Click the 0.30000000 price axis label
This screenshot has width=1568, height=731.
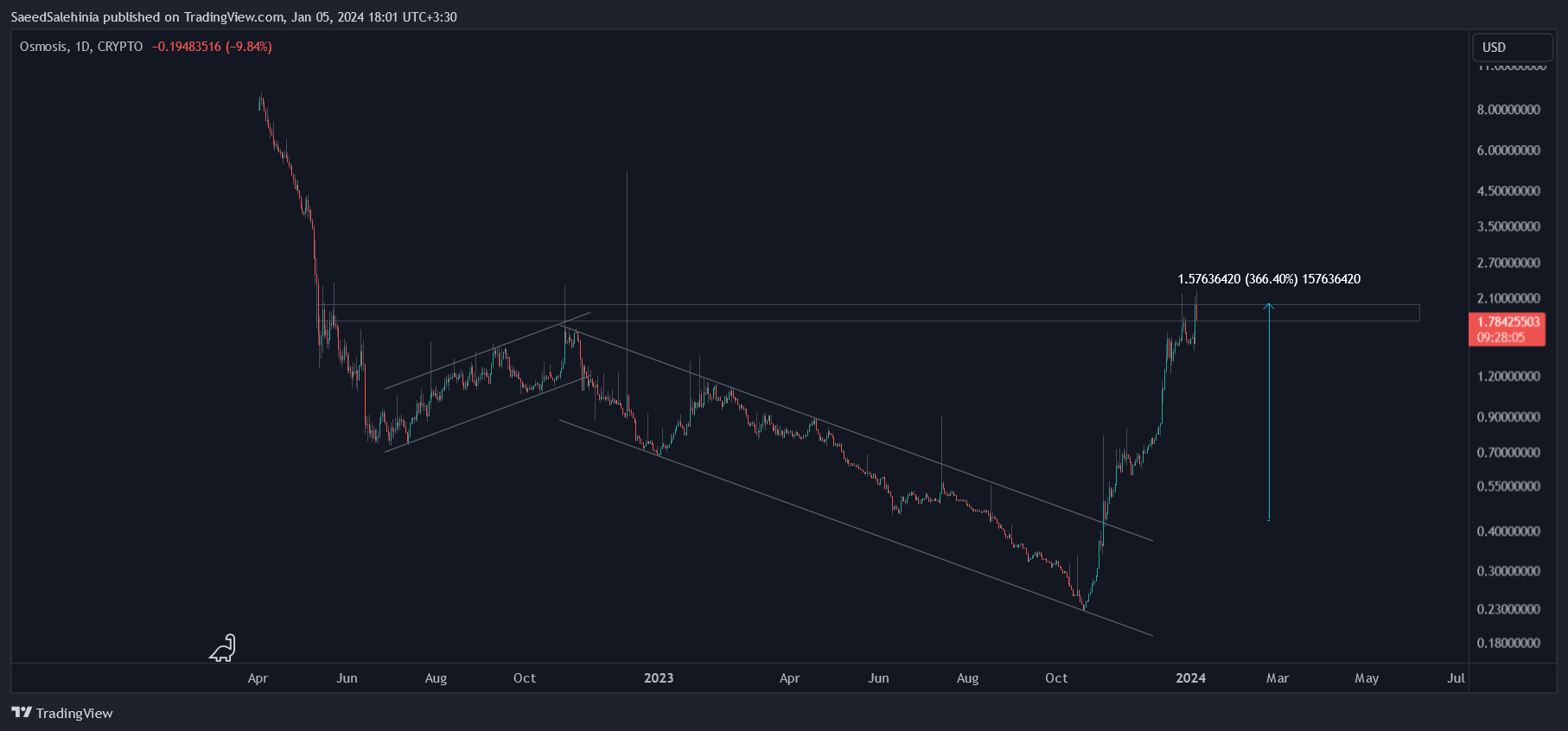tap(1508, 571)
